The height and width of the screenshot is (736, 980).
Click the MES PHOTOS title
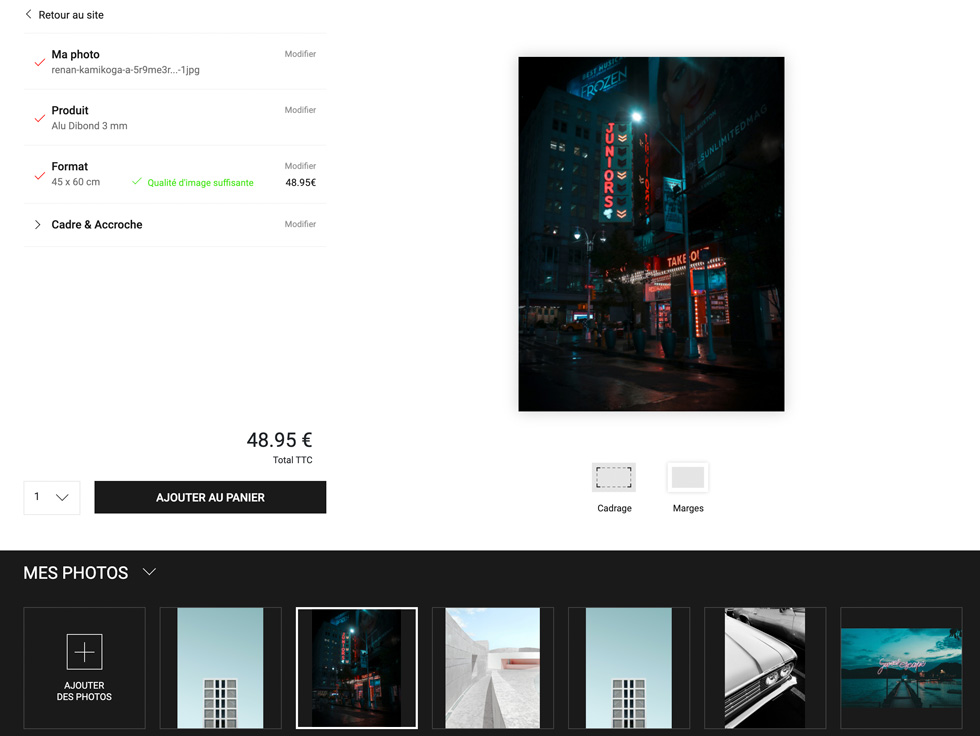pyautogui.click(x=76, y=572)
